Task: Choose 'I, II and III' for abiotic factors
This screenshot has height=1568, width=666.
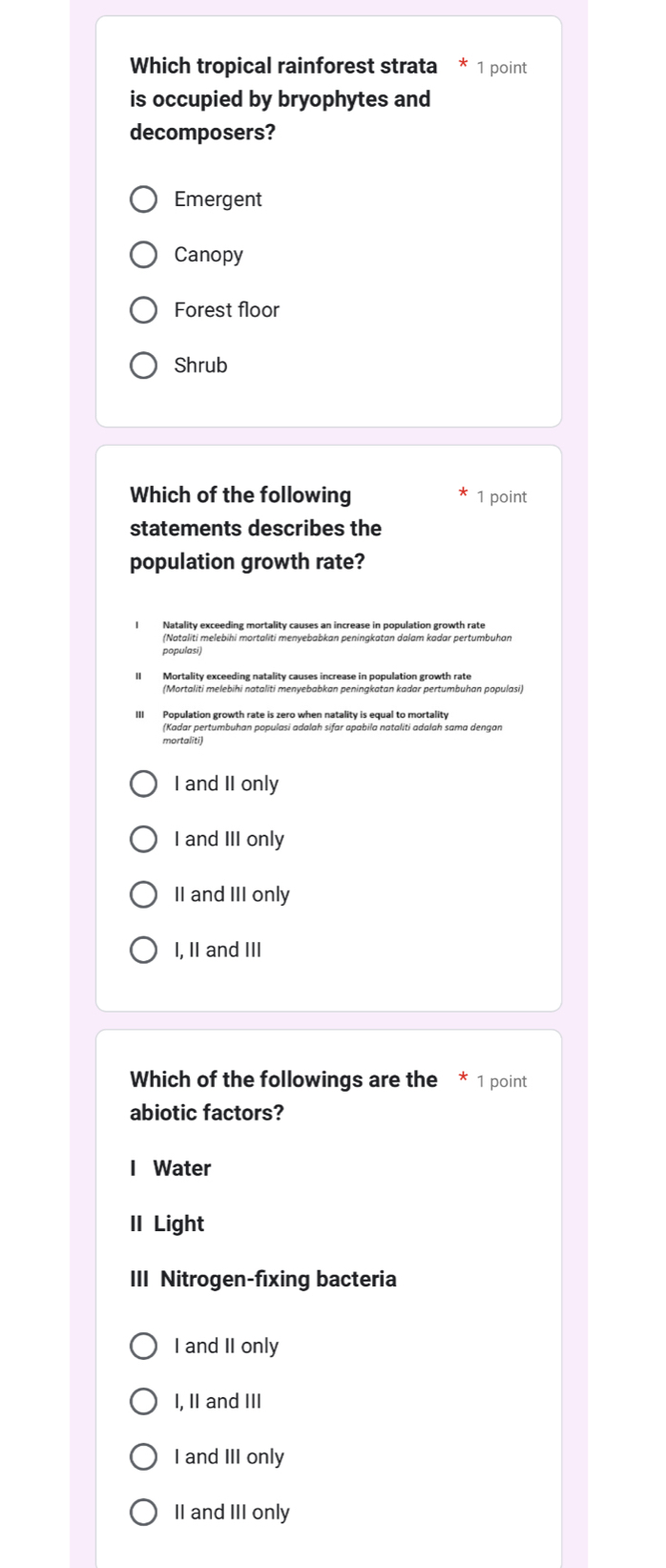Action: click(x=143, y=1402)
